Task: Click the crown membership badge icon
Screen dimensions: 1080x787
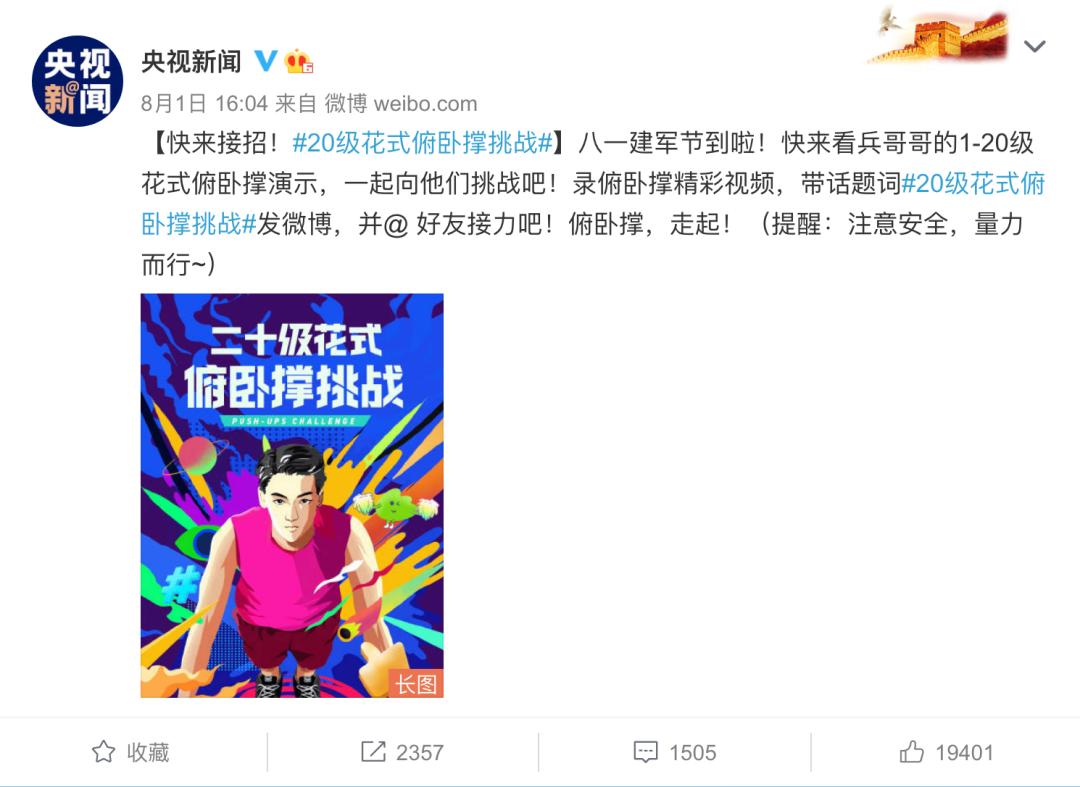Action: [x=299, y=61]
